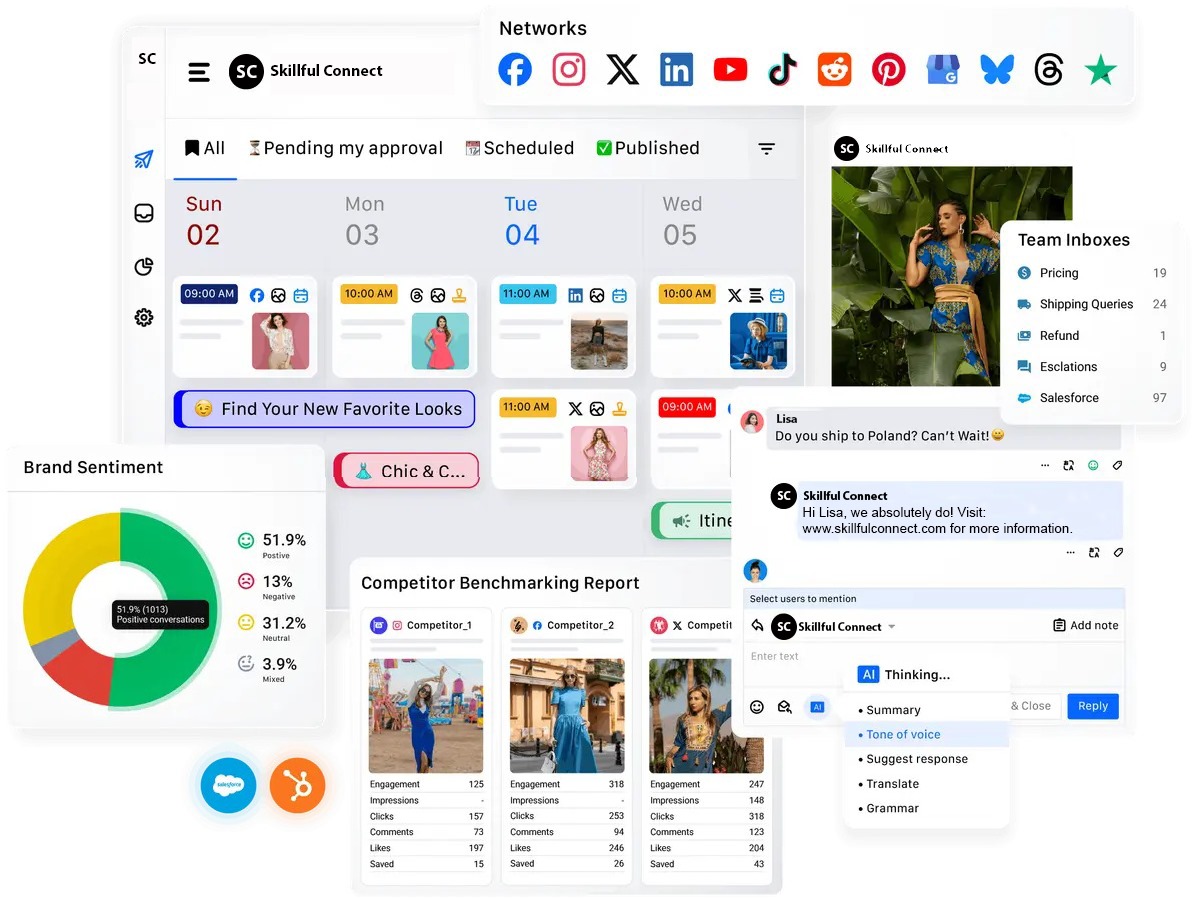Switch to the Scheduled tab
The image size is (1200, 899).
coord(520,148)
